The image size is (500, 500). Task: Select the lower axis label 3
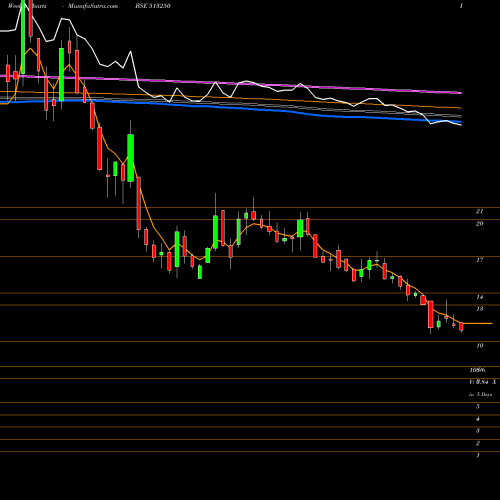478,431
